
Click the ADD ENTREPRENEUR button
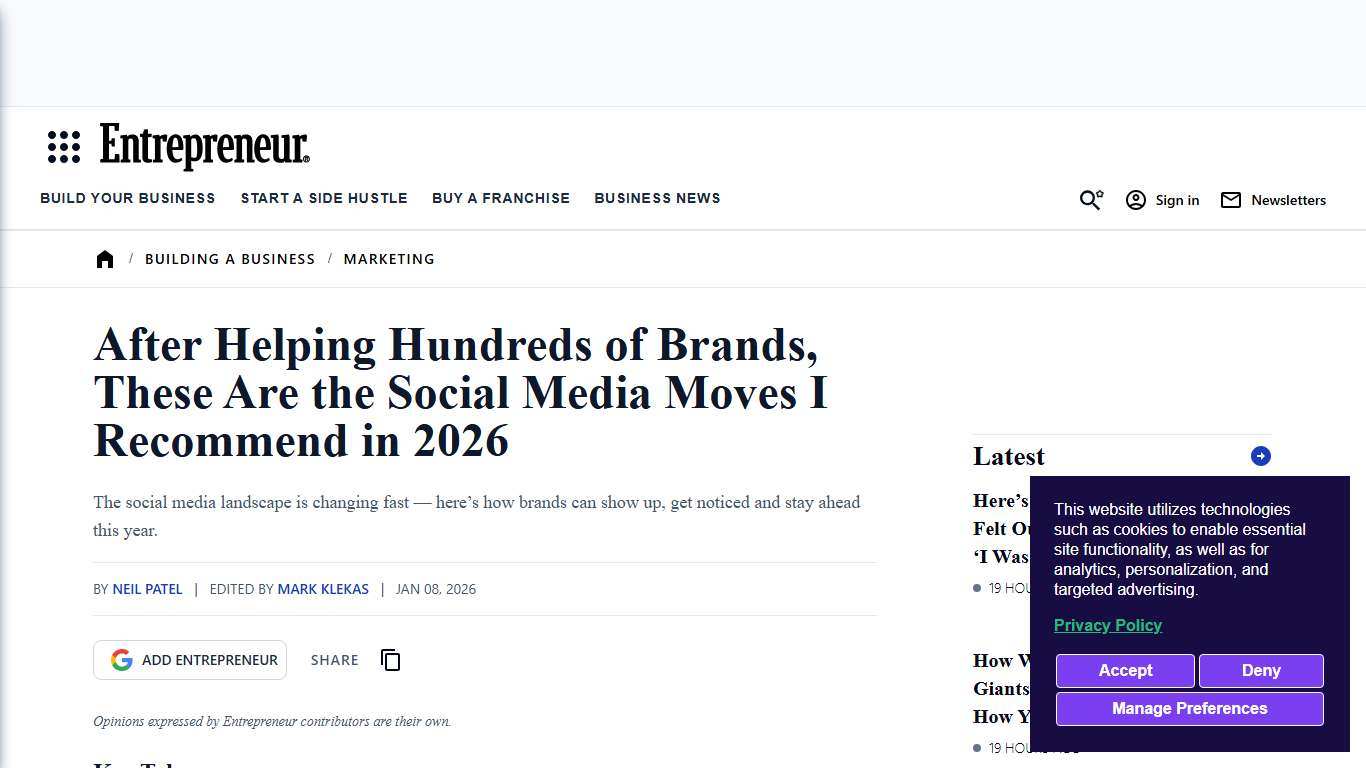190,659
